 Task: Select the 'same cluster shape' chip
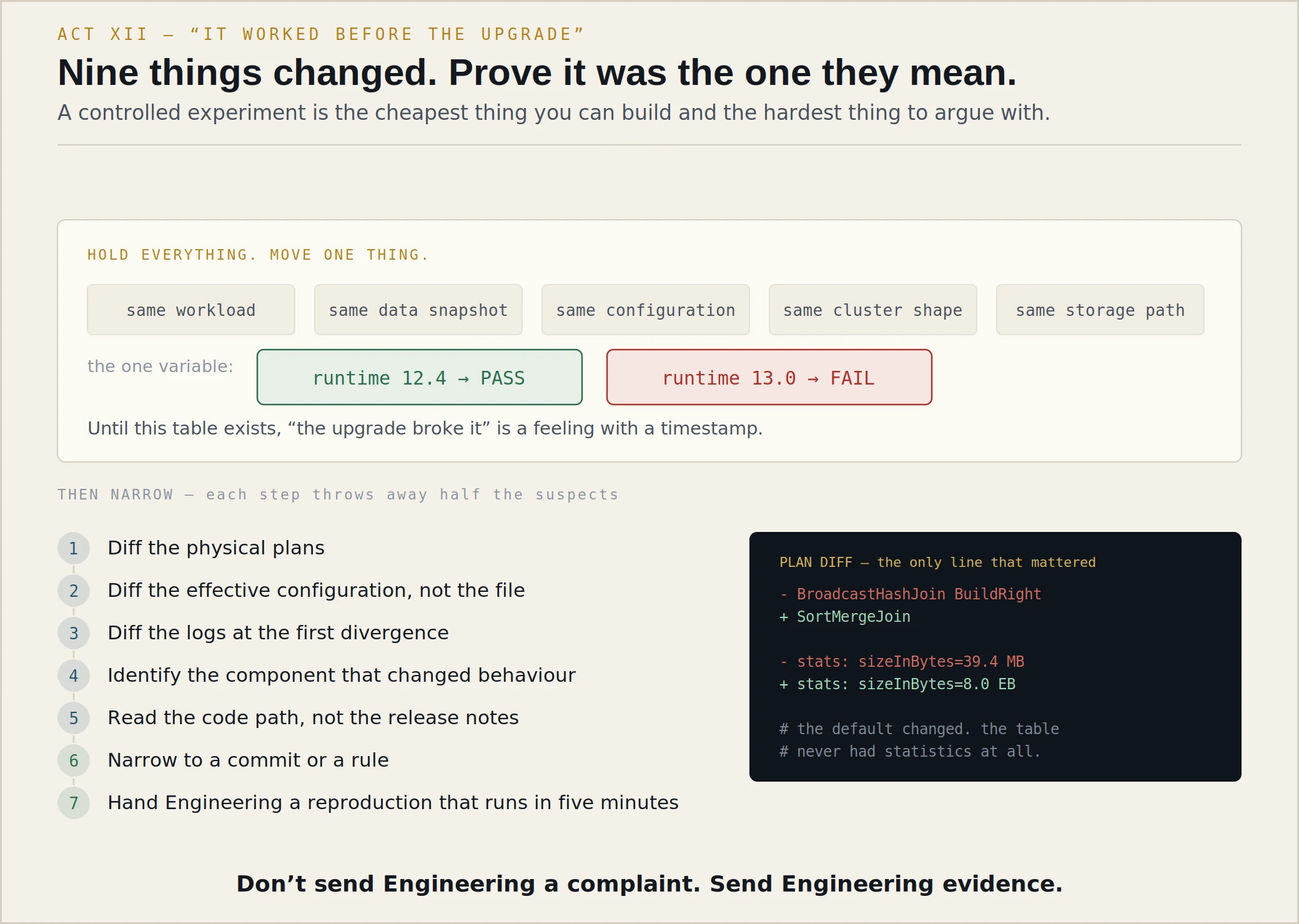(873, 310)
